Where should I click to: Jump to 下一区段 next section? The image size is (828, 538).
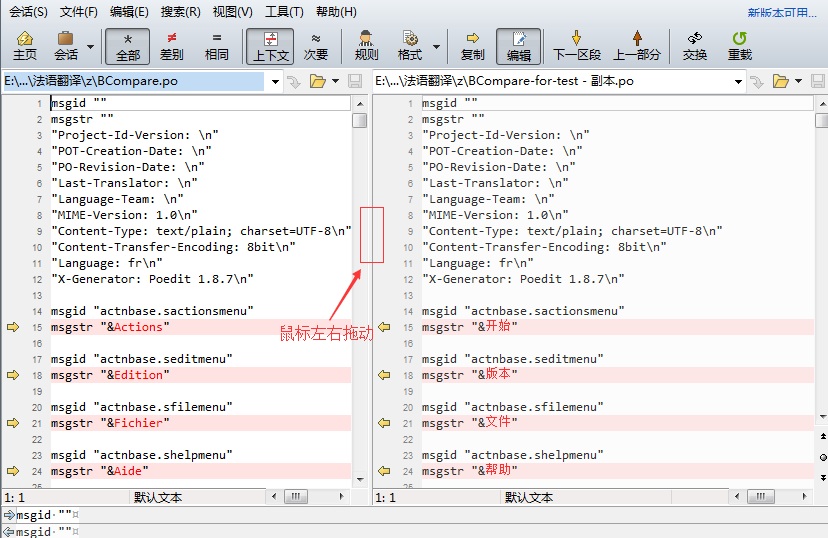577,46
